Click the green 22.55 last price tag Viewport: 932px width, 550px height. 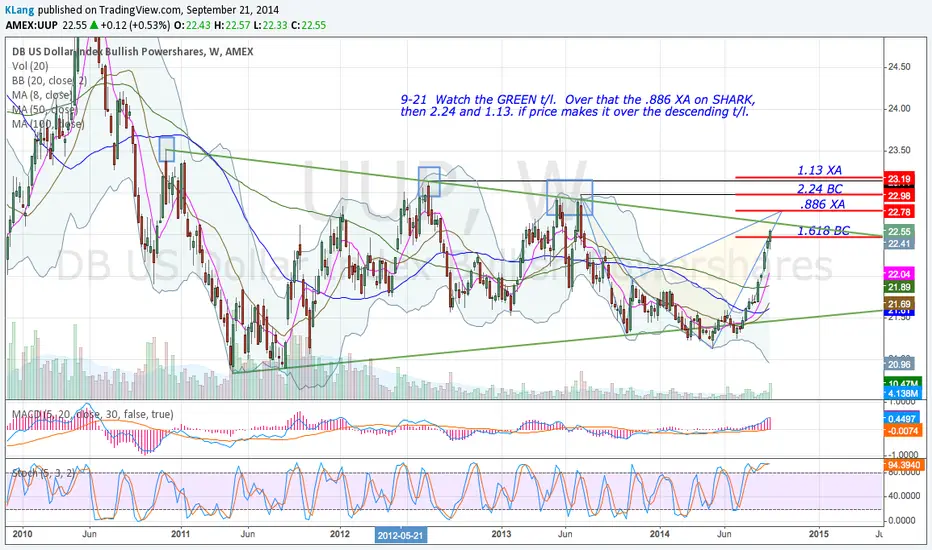[898, 232]
